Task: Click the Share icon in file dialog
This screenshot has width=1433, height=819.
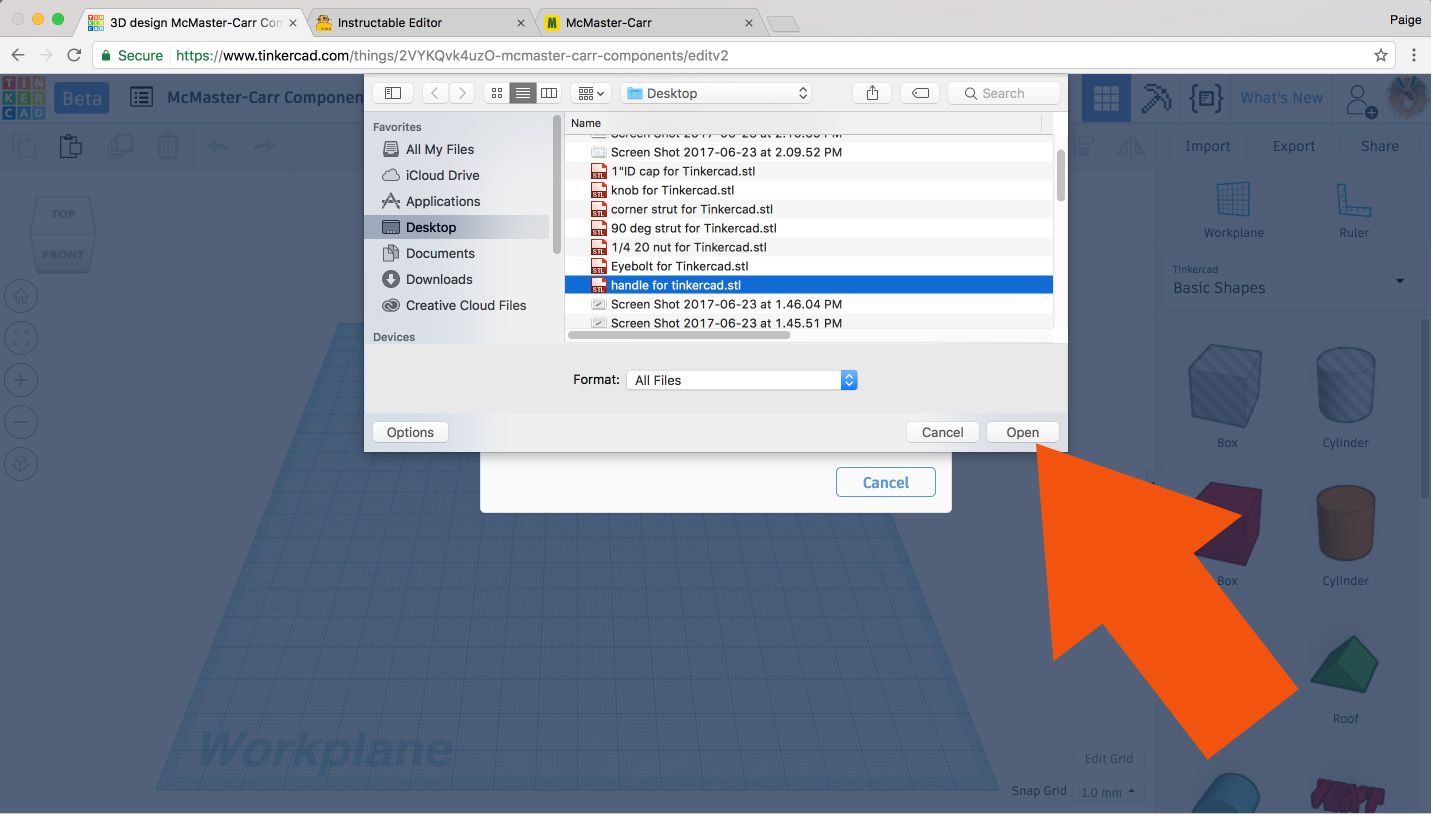Action: point(872,93)
